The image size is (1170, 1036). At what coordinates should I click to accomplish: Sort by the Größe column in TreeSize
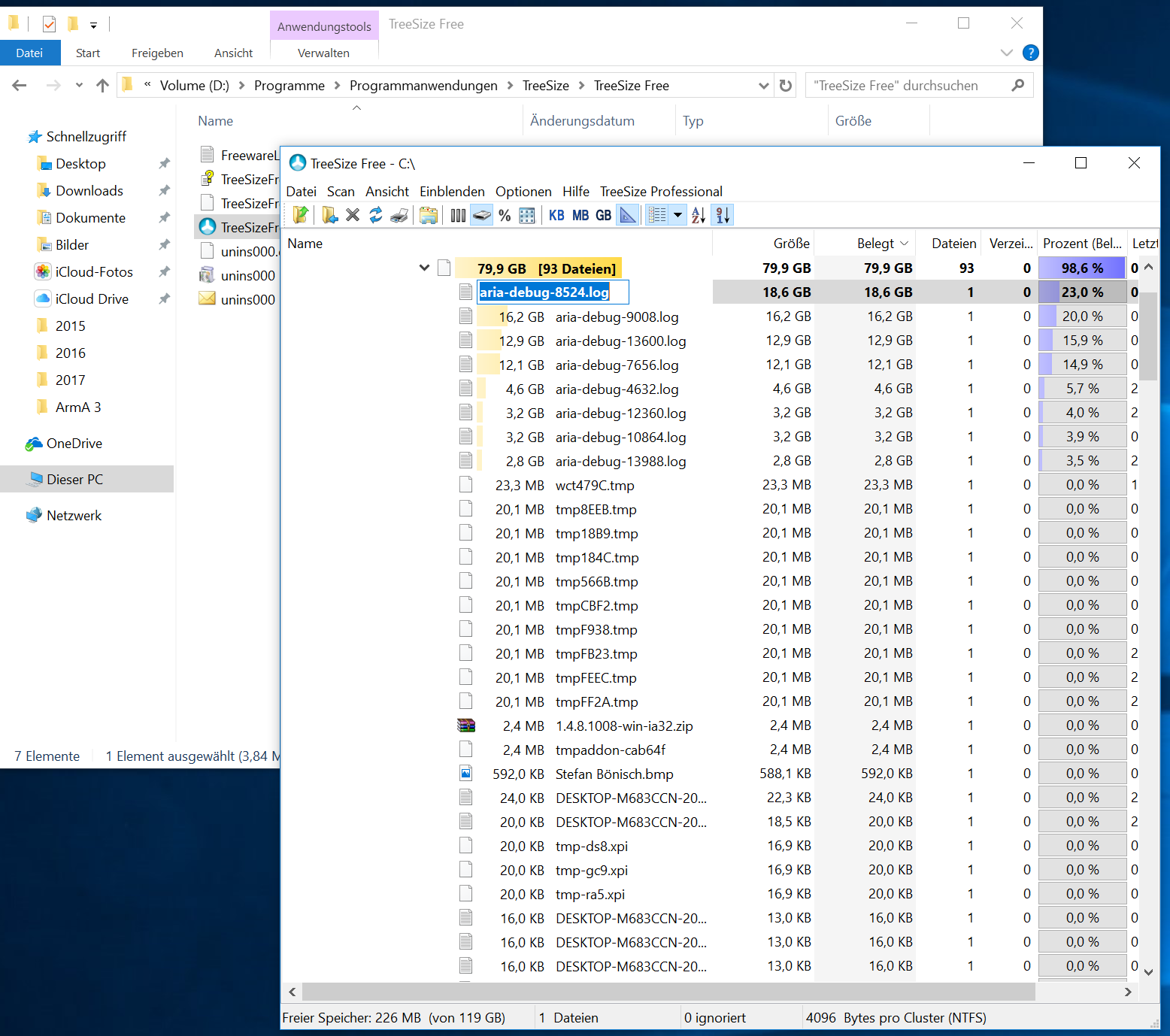(763, 244)
